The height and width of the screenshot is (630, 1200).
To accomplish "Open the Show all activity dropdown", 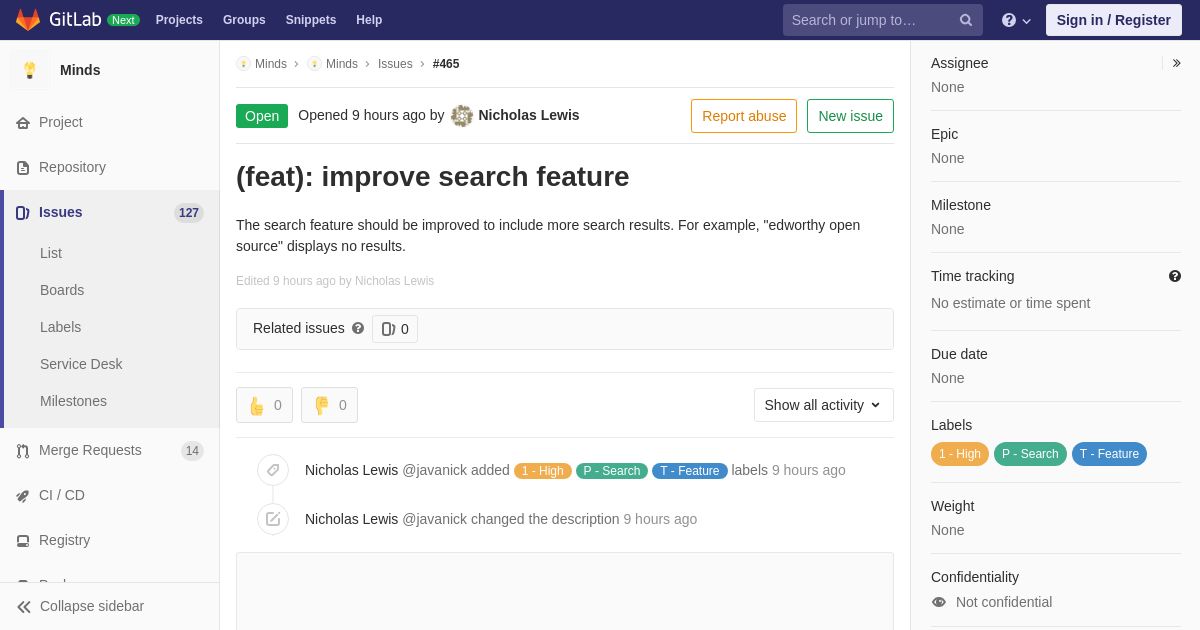I will 824,405.
